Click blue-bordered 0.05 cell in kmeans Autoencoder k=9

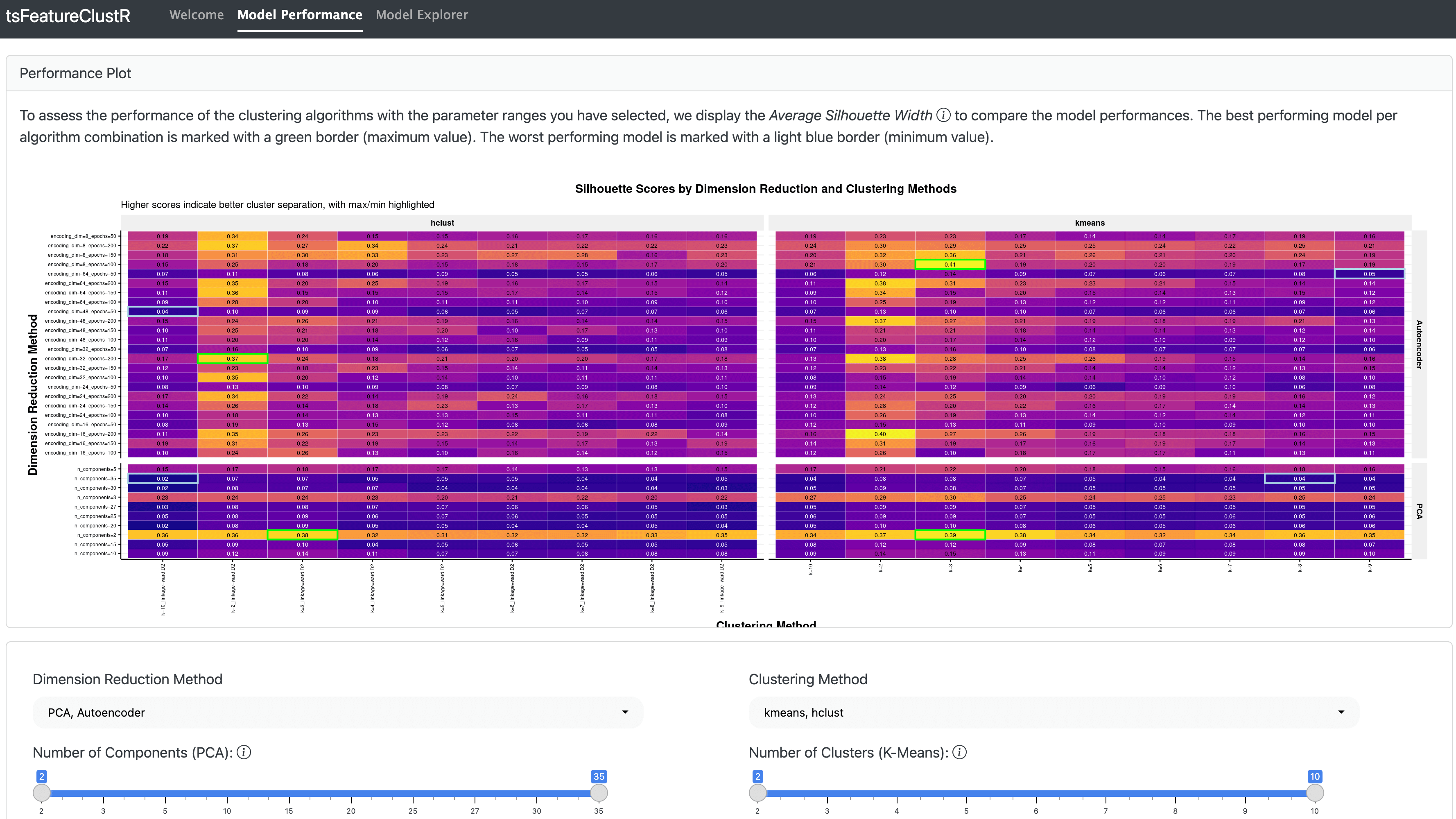coord(1370,274)
